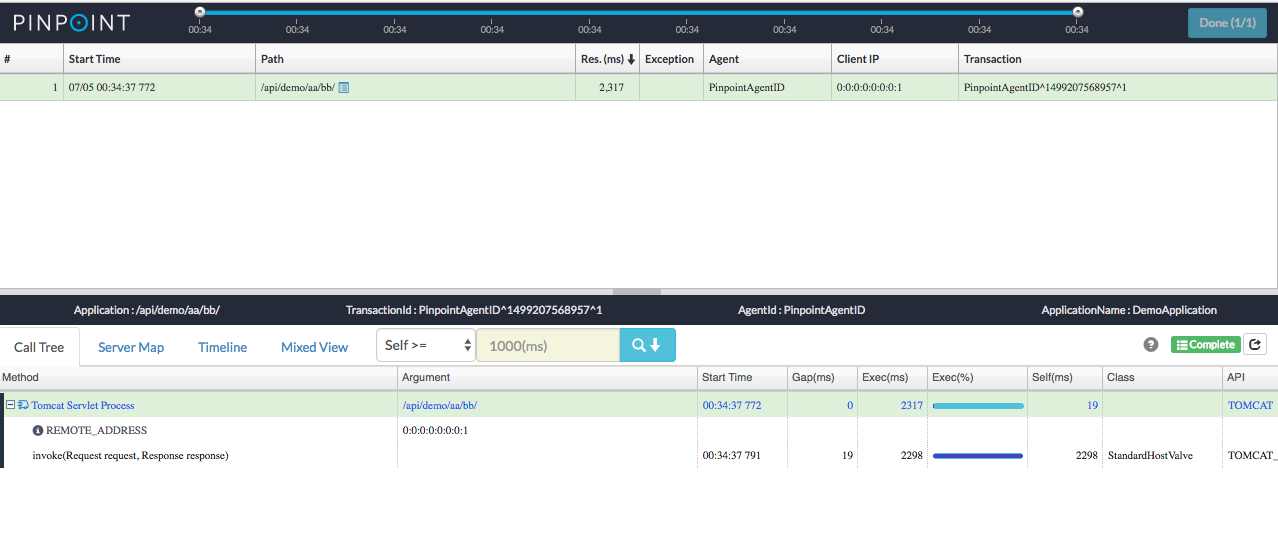Click the green Complete button
The image size is (1278, 552).
point(1205,344)
